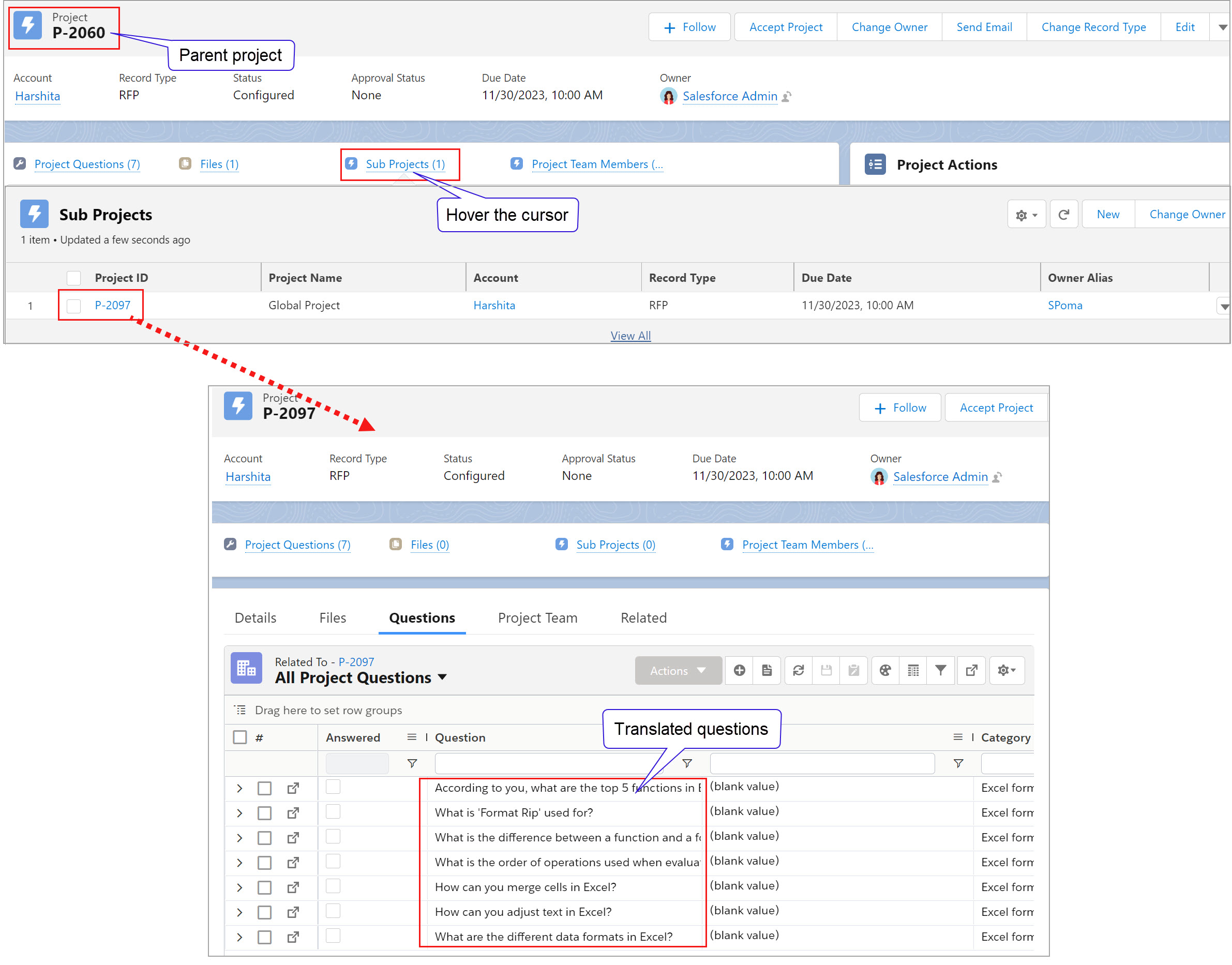The height and width of the screenshot is (965, 1232).
Task: Open Sub Projects (1) related list link
Action: click(x=405, y=164)
